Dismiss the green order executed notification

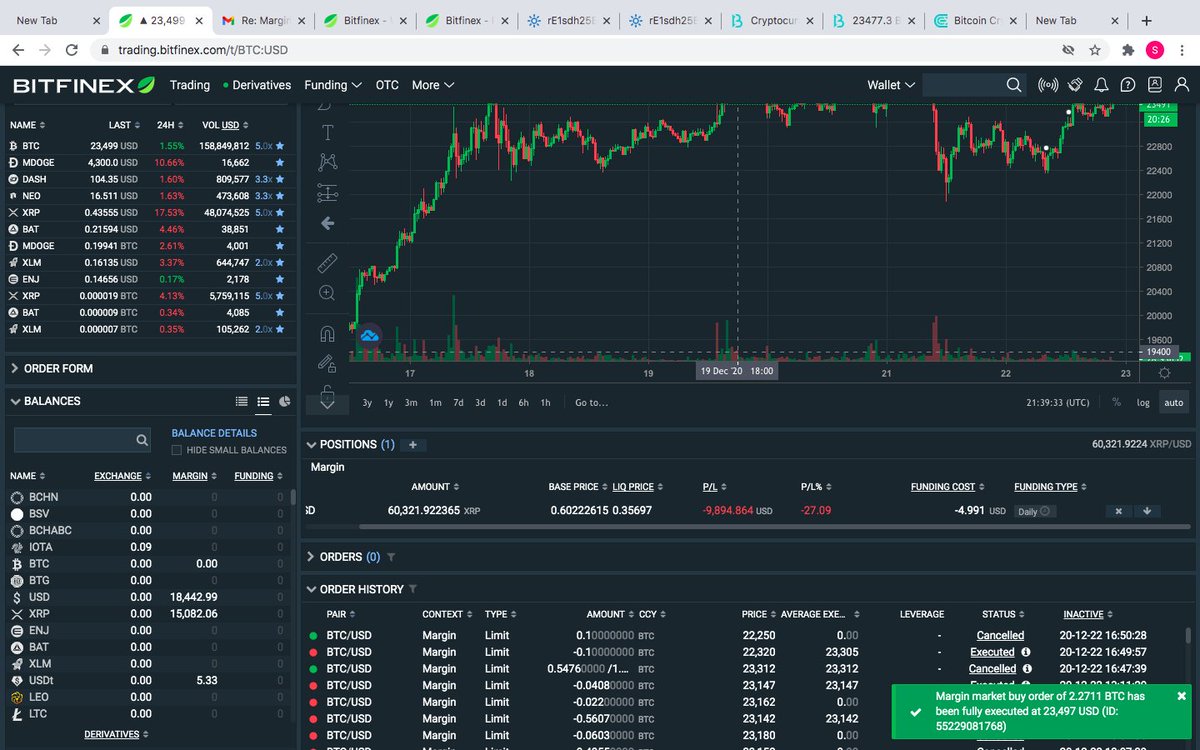(1181, 696)
